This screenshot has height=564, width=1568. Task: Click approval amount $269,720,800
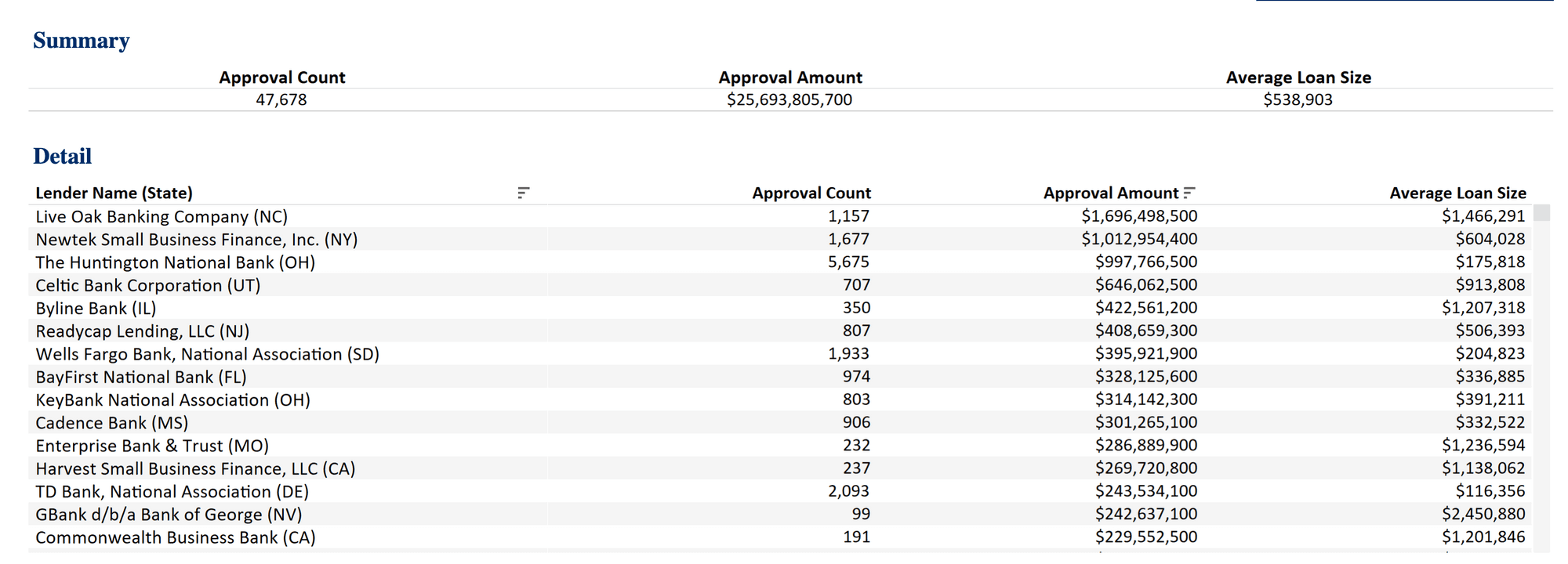click(x=1146, y=468)
